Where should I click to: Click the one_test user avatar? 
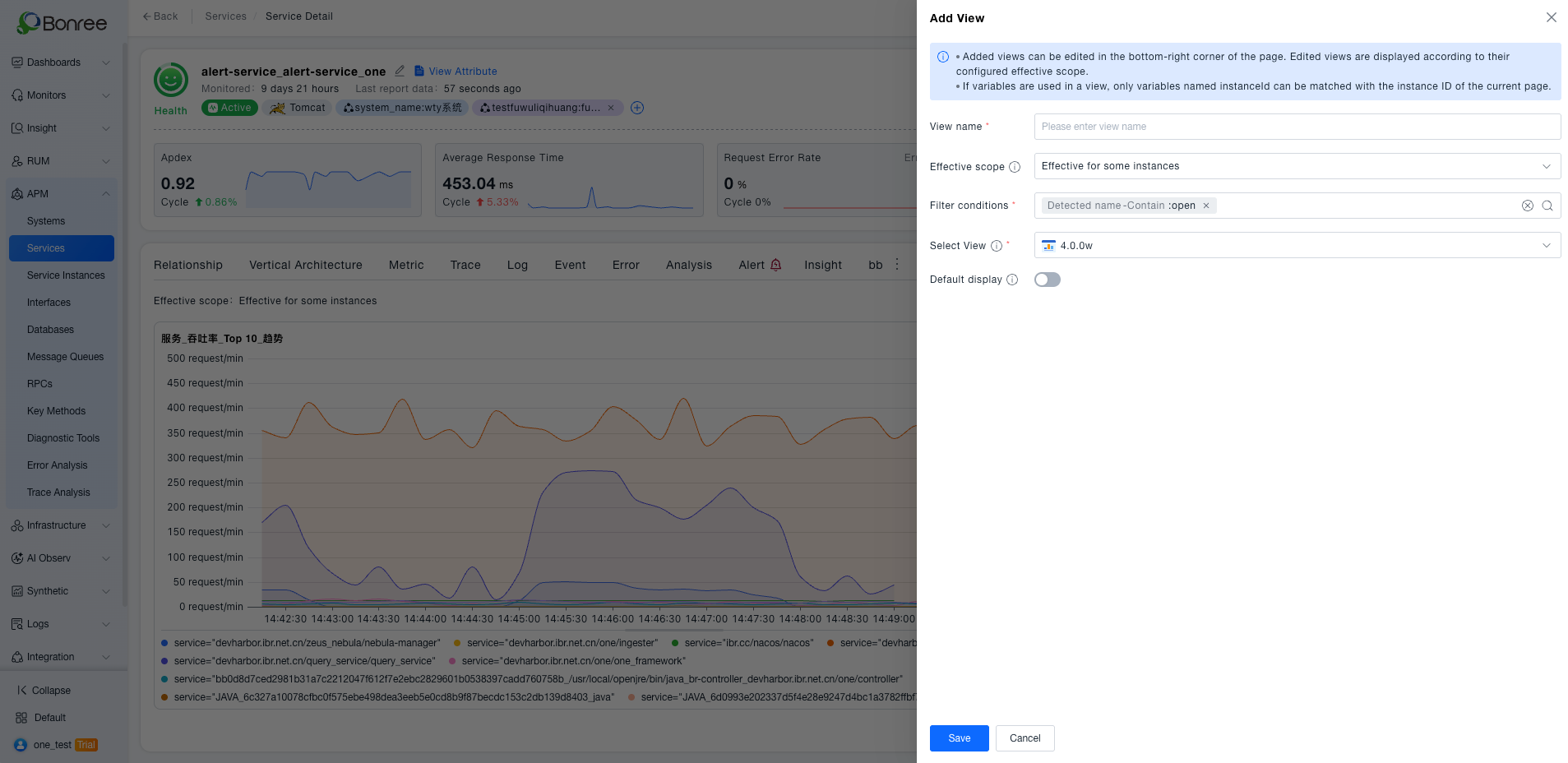pos(21,745)
